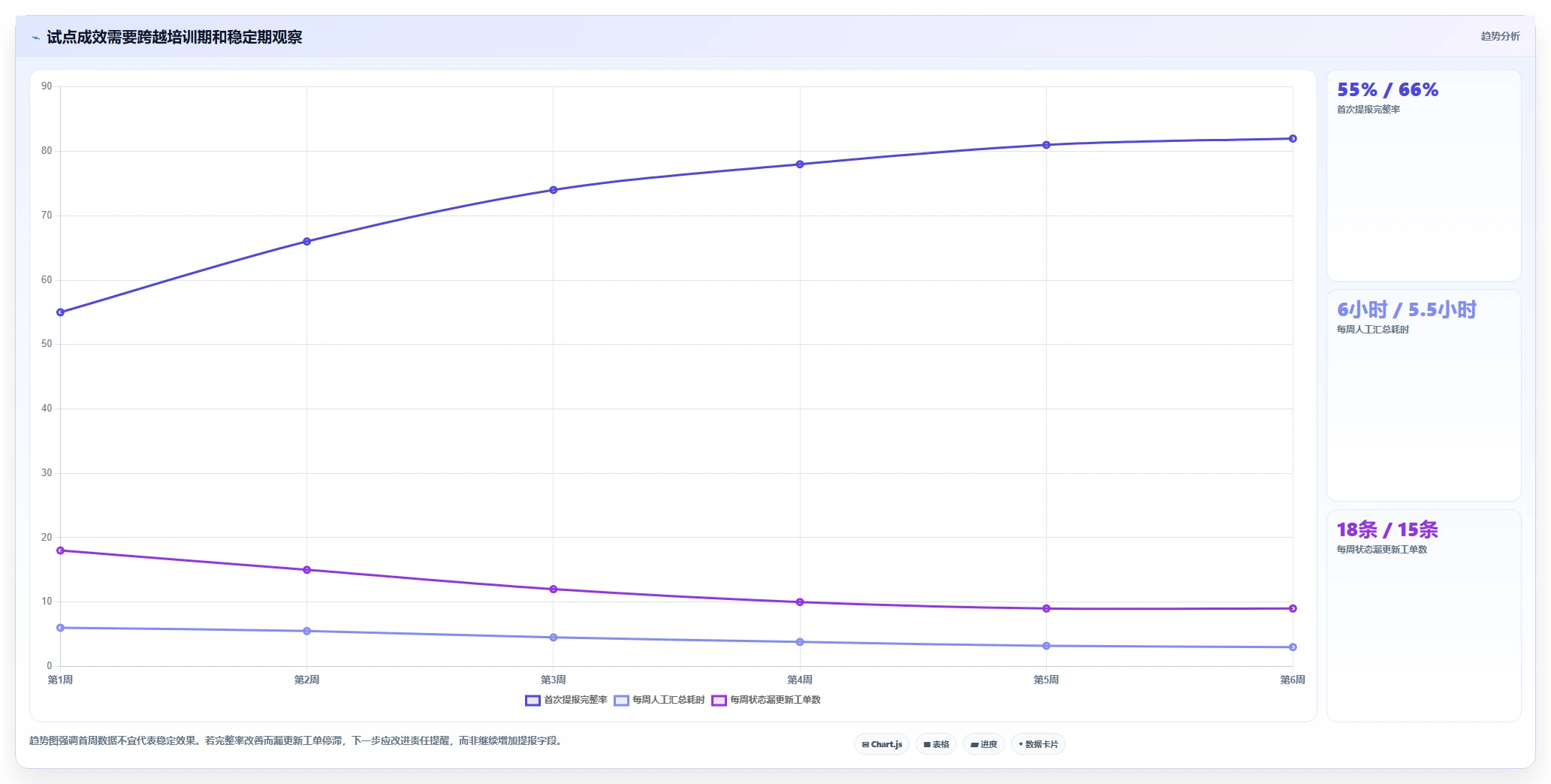This screenshot has height=784, width=1551.
Task: Click the 每周状态漏更新工单数 point at 第3周
Action: [x=554, y=590]
